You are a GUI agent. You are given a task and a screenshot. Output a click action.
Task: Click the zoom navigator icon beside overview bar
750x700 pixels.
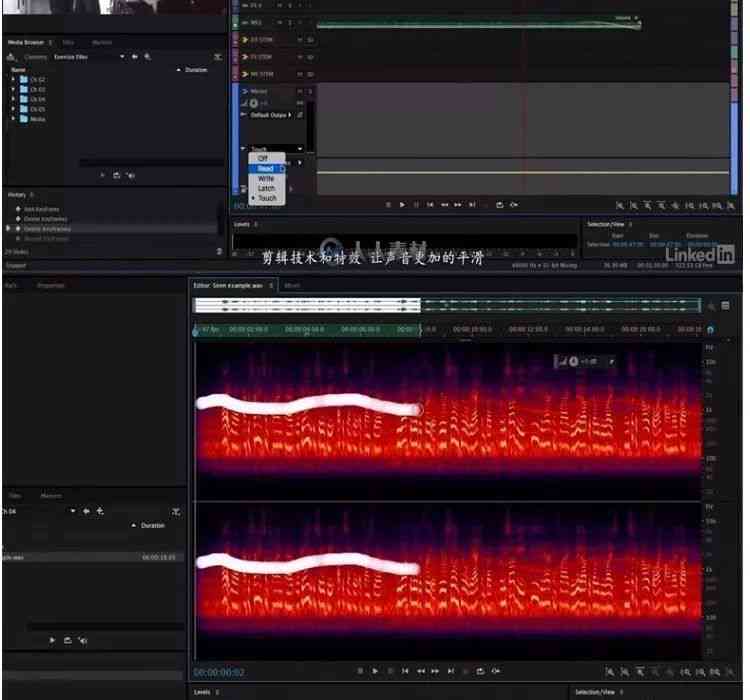coord(711,306)
